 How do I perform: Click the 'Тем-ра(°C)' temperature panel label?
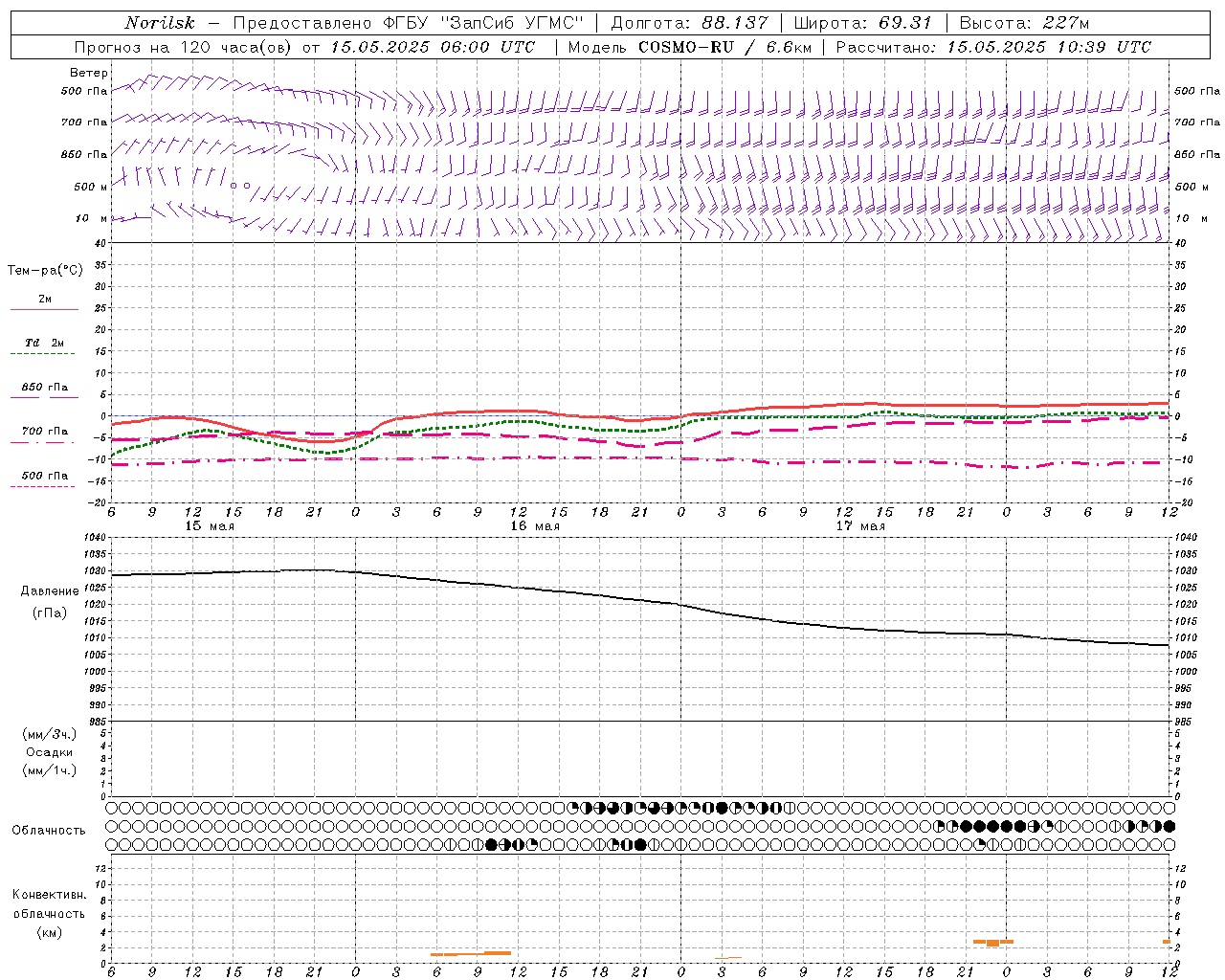pyautogui.click(x=45, y=271)
